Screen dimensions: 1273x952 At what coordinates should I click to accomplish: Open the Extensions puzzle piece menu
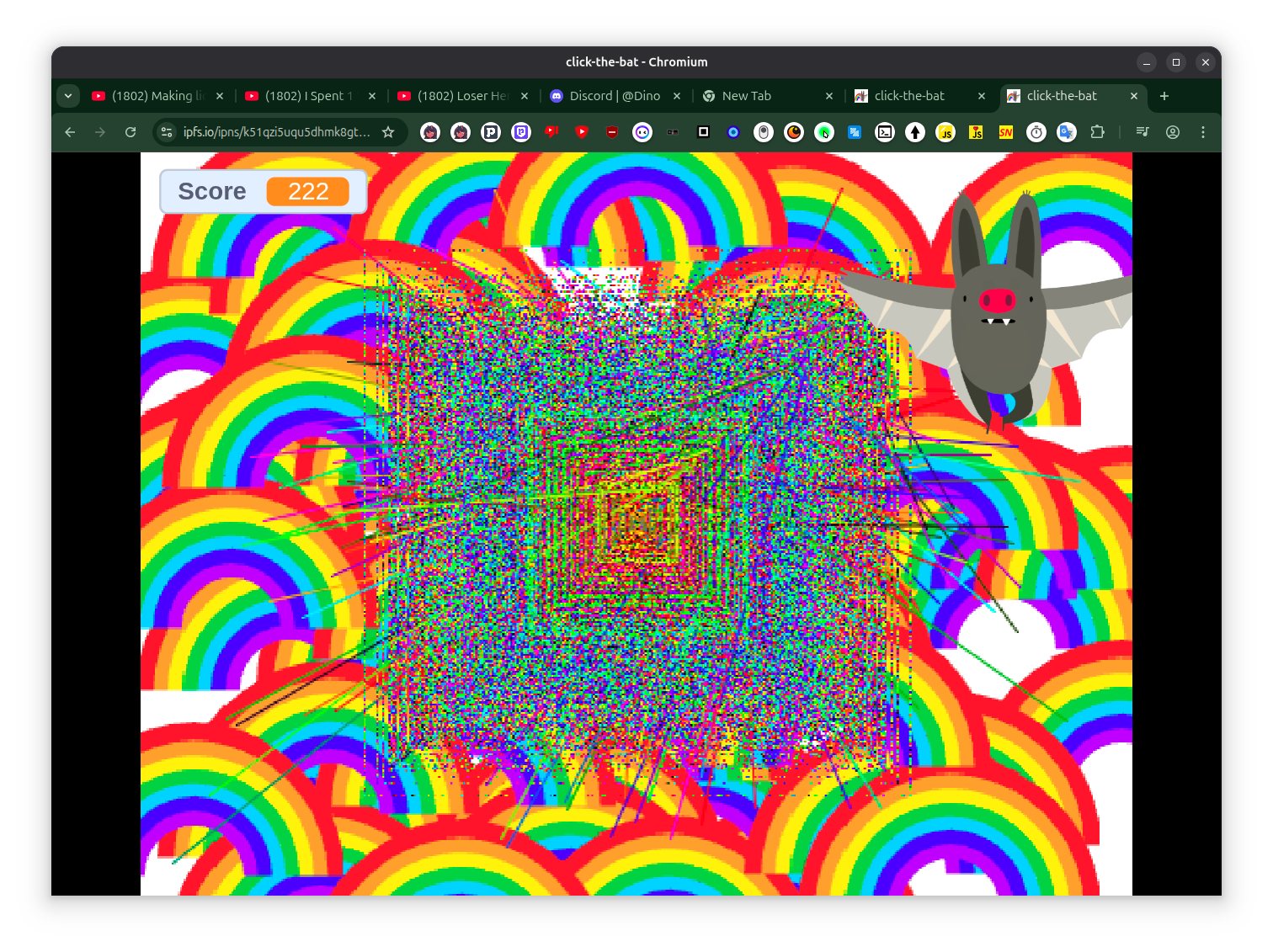coord(1097,132)
